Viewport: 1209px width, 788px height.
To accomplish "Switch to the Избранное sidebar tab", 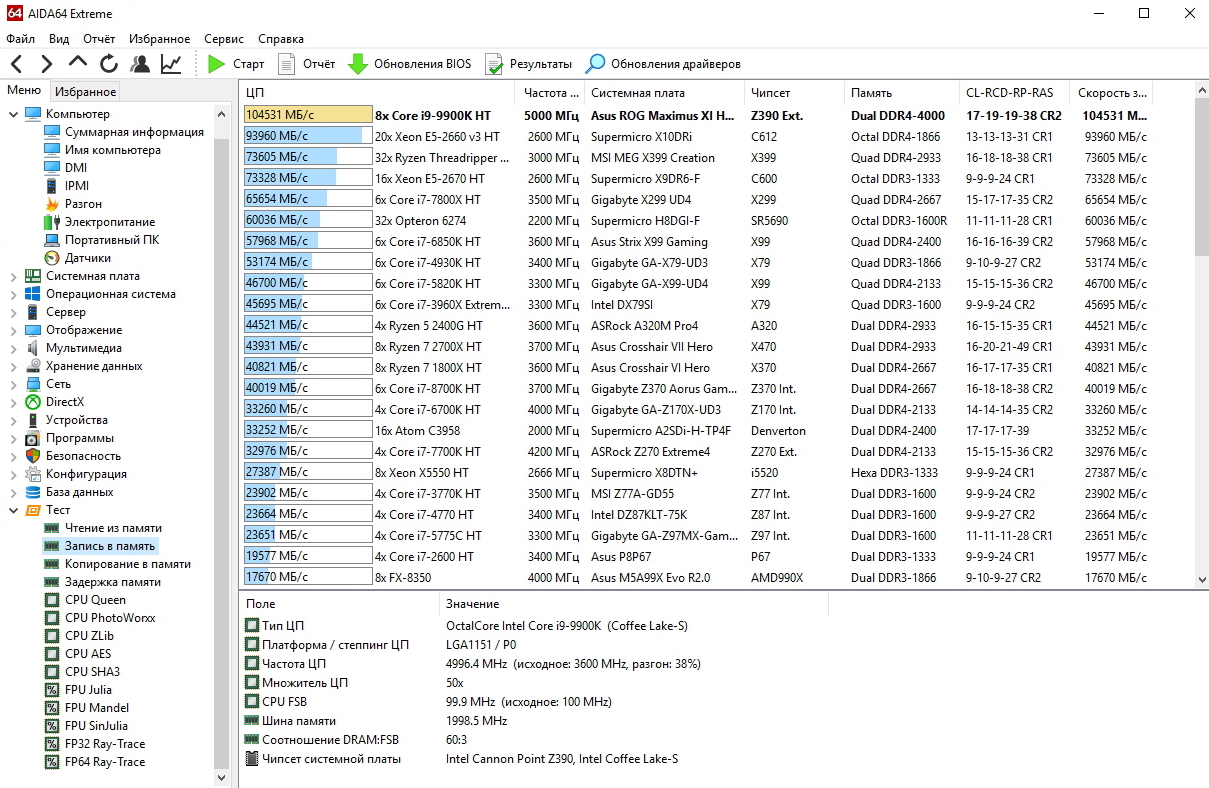I will click(x=86, y=92).
